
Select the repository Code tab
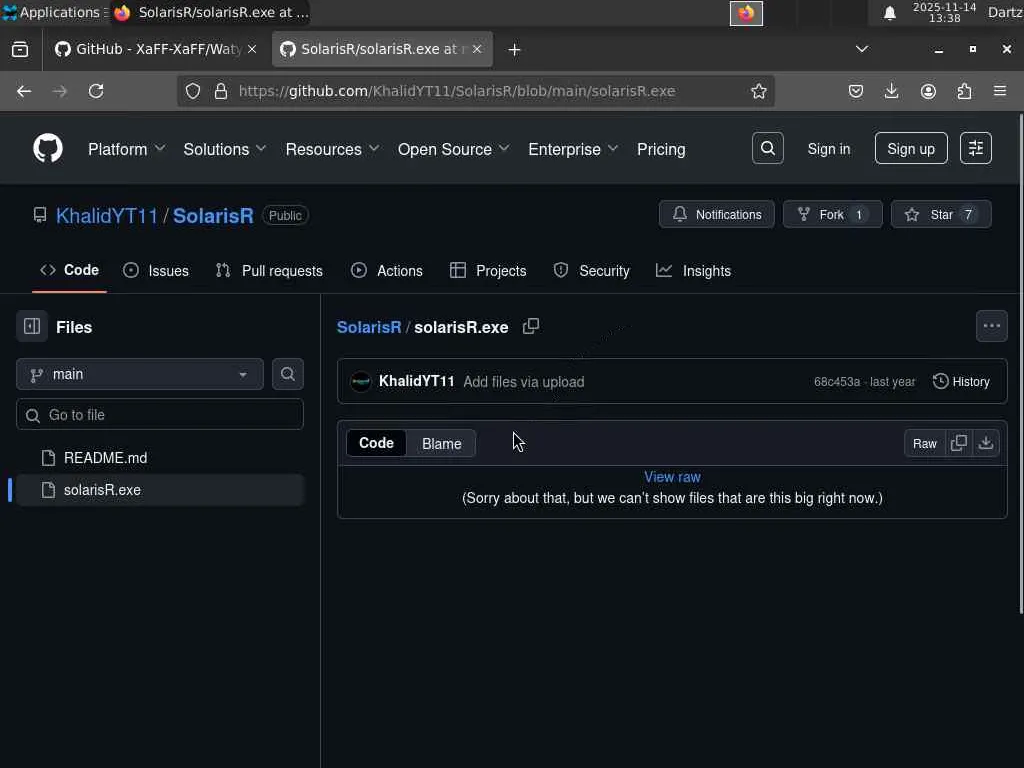[x=69, y=270]
